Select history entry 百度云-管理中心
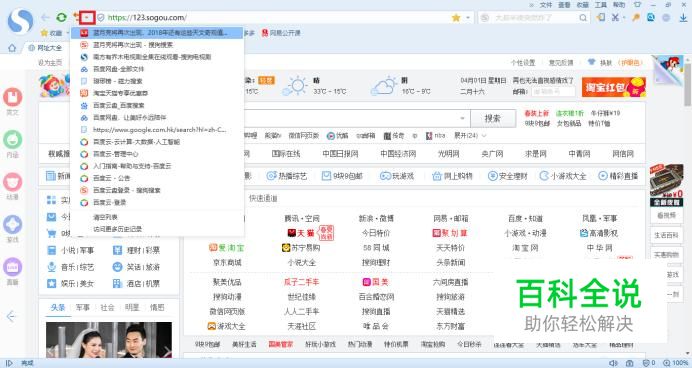Screen dimensions: 692x368 (157, 154)
